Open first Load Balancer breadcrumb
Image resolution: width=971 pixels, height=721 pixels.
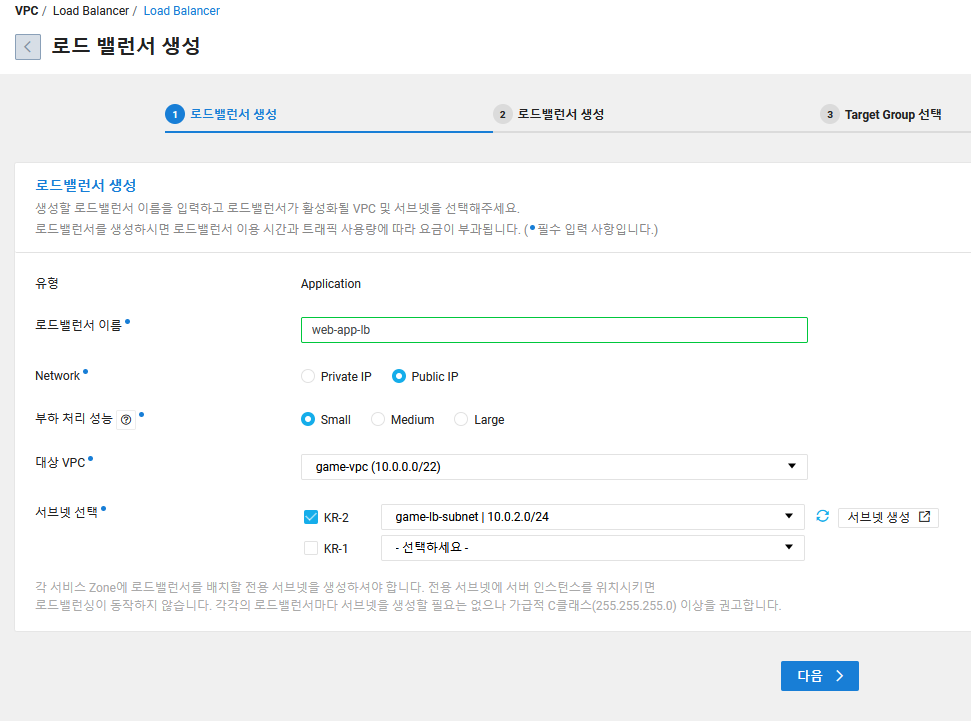click(x=91, y=11)
